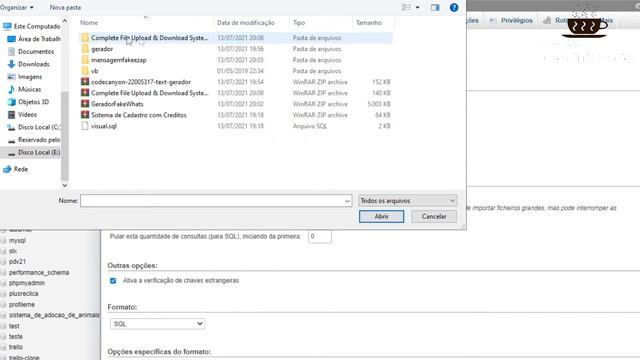This screenshot has height=360, width=640.
Task: Edit the queries to skip number field
Action: [x=320, y=236]
